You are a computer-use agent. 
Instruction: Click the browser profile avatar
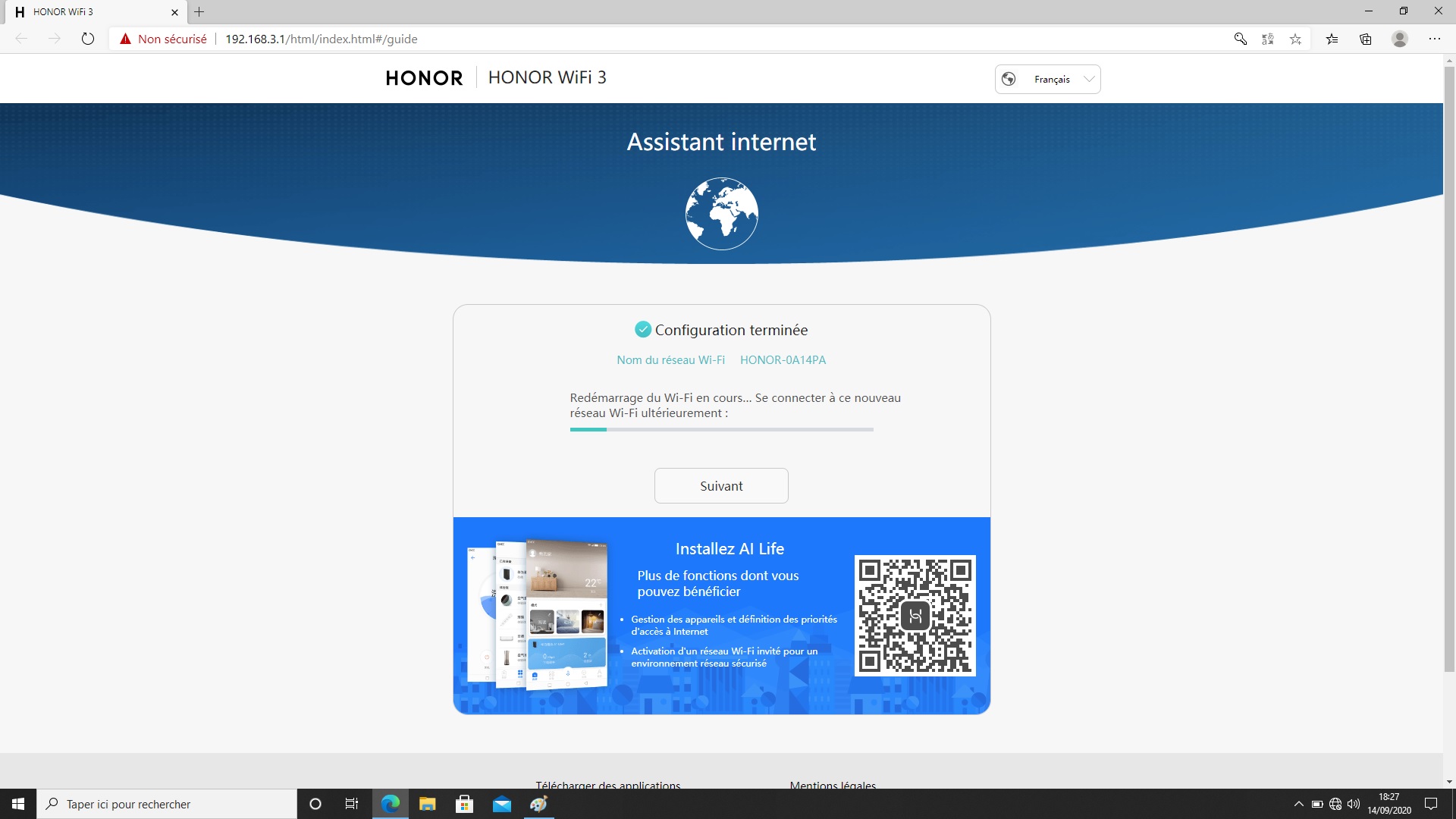[x=1400, y=39]
